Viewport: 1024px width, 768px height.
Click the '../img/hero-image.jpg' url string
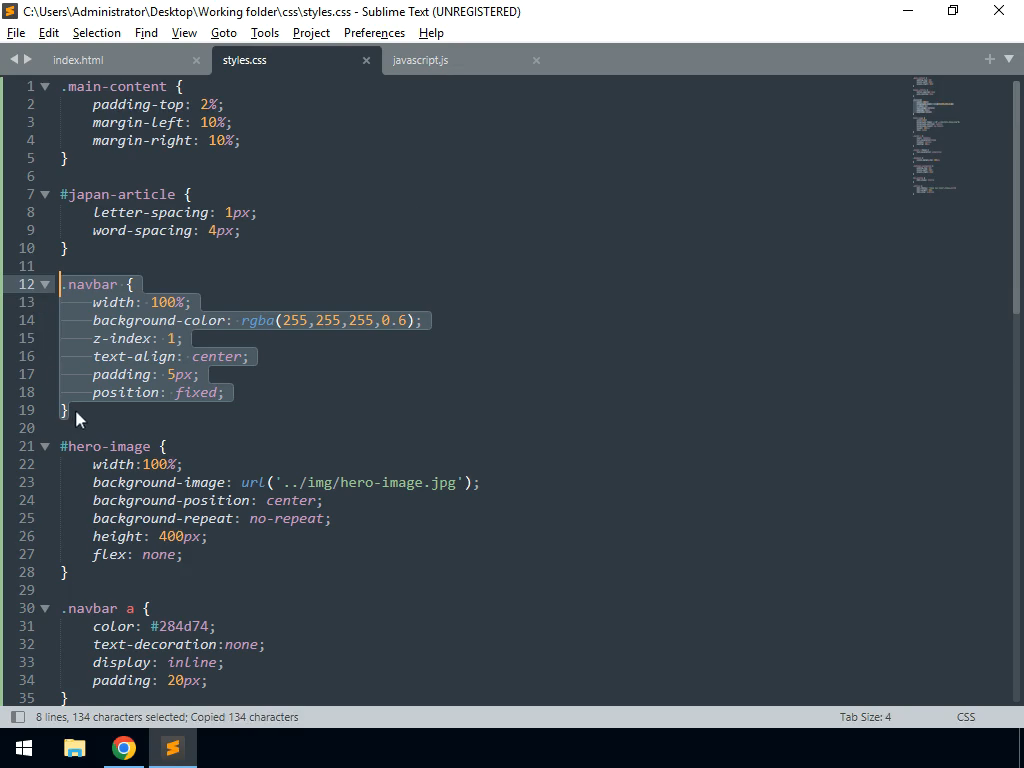pyautogui.click(x=368, y=483)
